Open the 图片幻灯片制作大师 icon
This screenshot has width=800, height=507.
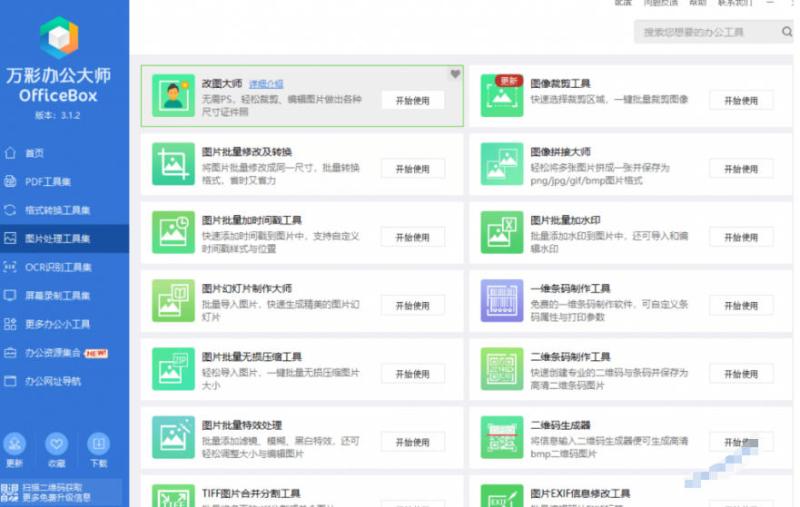pos(173,301)
